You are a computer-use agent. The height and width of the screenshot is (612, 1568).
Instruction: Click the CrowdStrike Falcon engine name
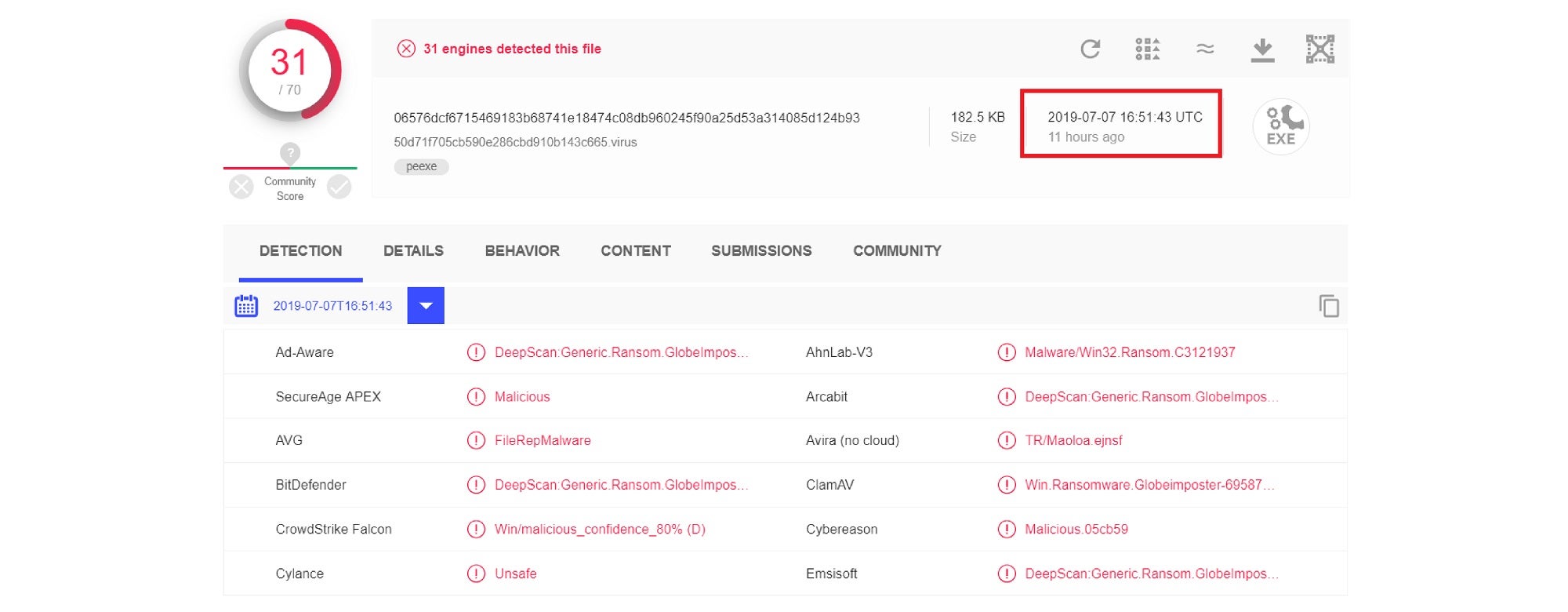click(333, 530)
